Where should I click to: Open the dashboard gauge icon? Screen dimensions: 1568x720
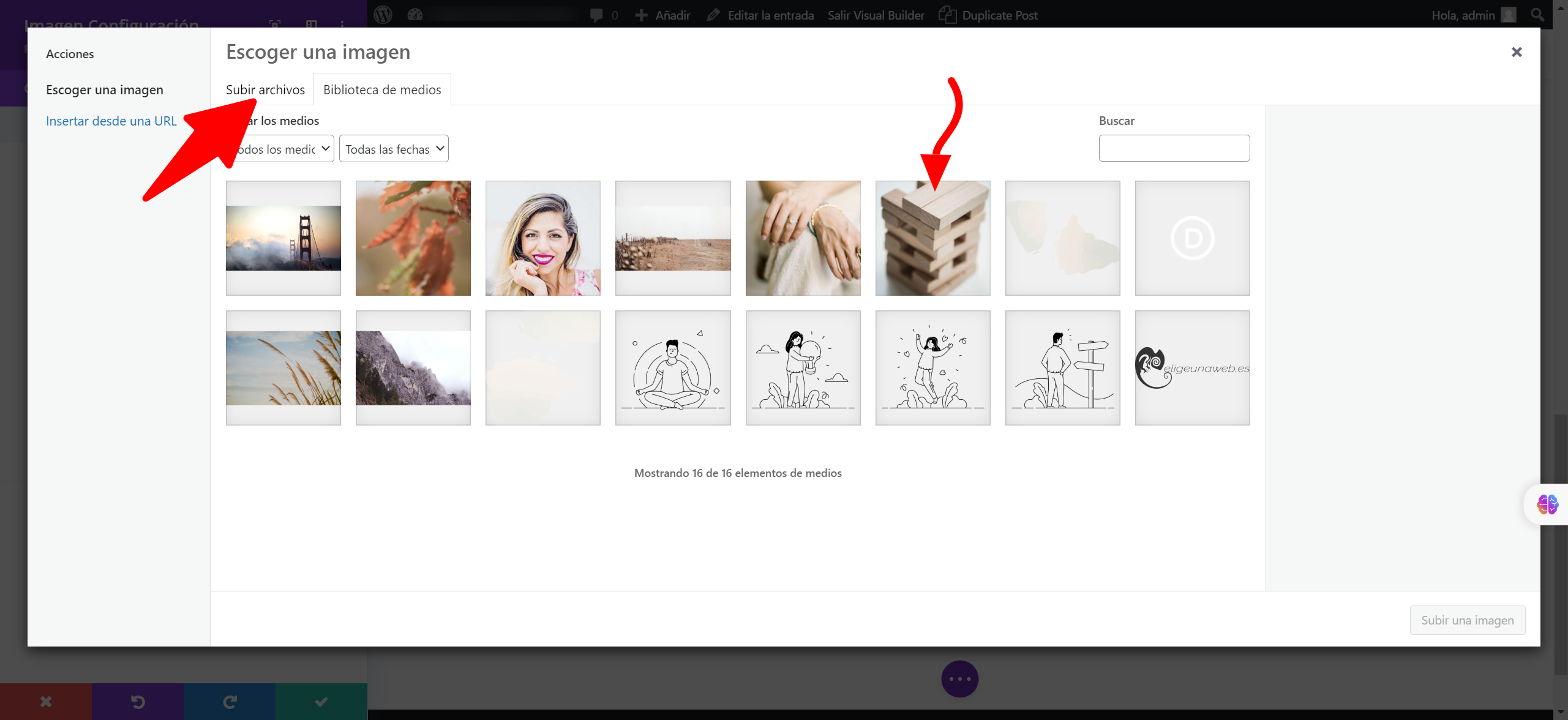[x=415, y=15]
